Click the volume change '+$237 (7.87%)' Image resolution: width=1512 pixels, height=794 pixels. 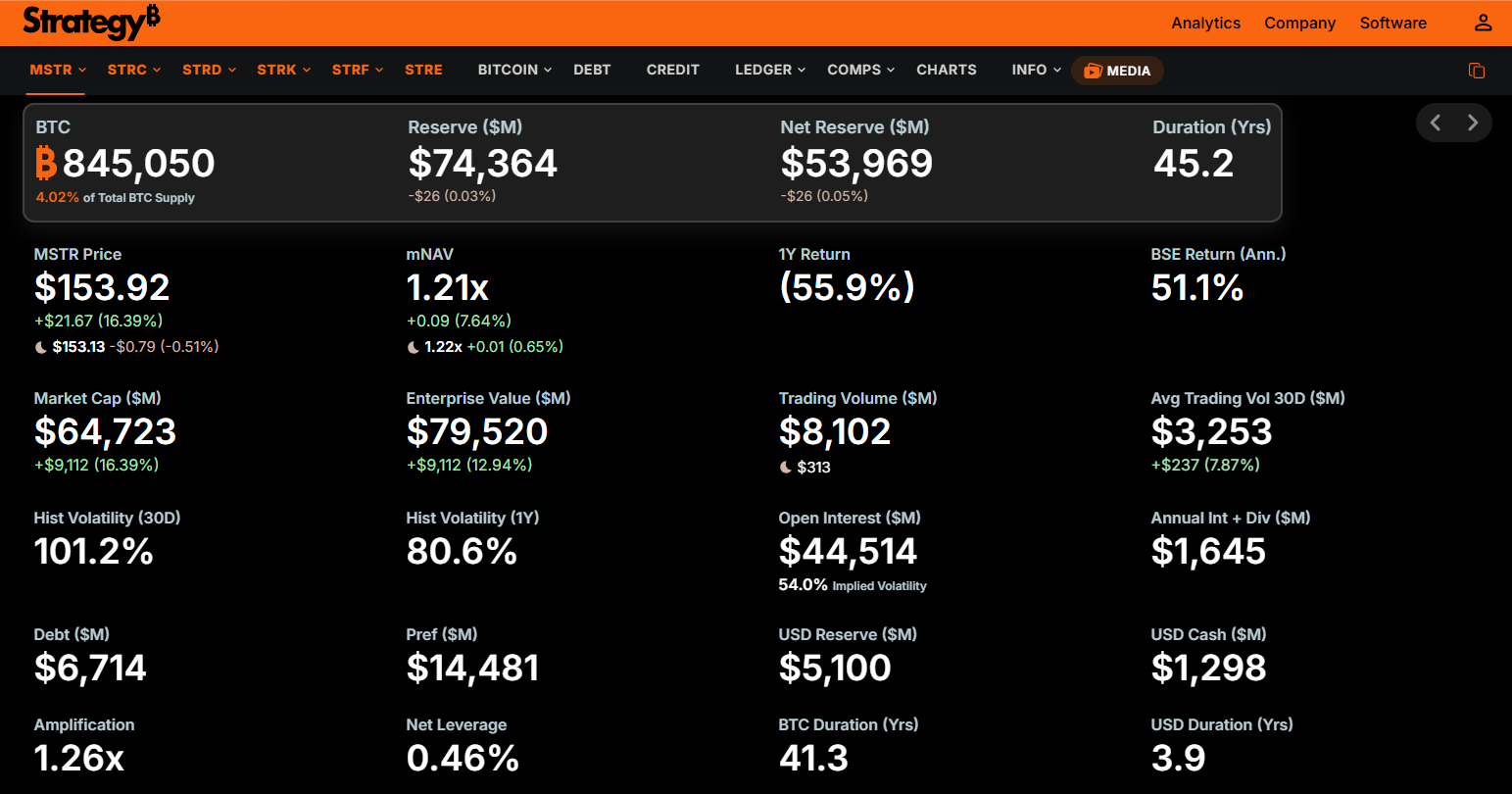click(1206, 465)
